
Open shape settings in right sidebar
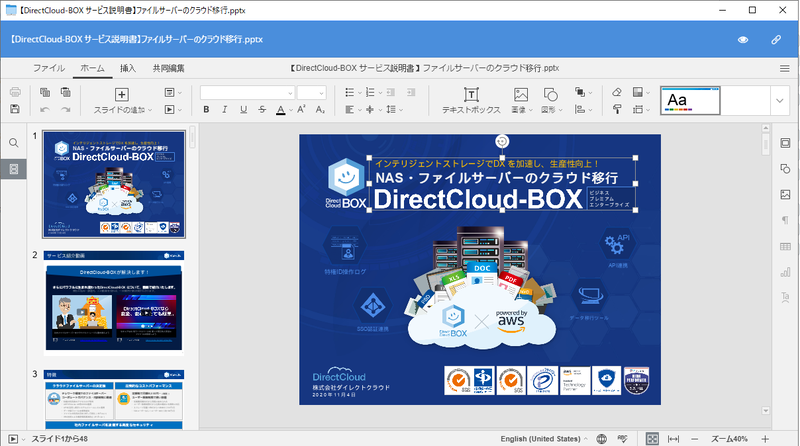click(785, 169)
